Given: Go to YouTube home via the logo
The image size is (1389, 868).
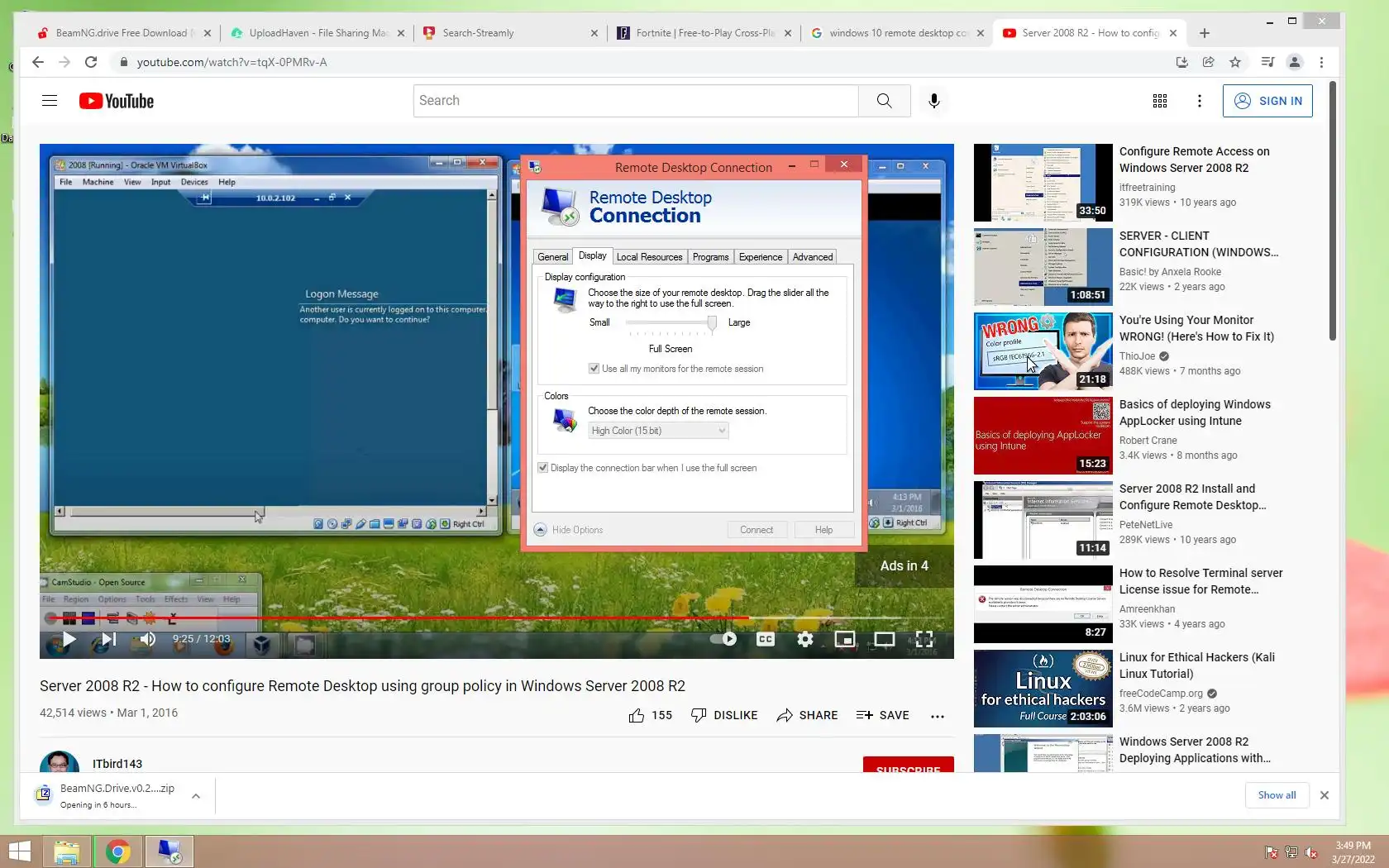Looking at the screenshot, I should (x=117, y=101).
